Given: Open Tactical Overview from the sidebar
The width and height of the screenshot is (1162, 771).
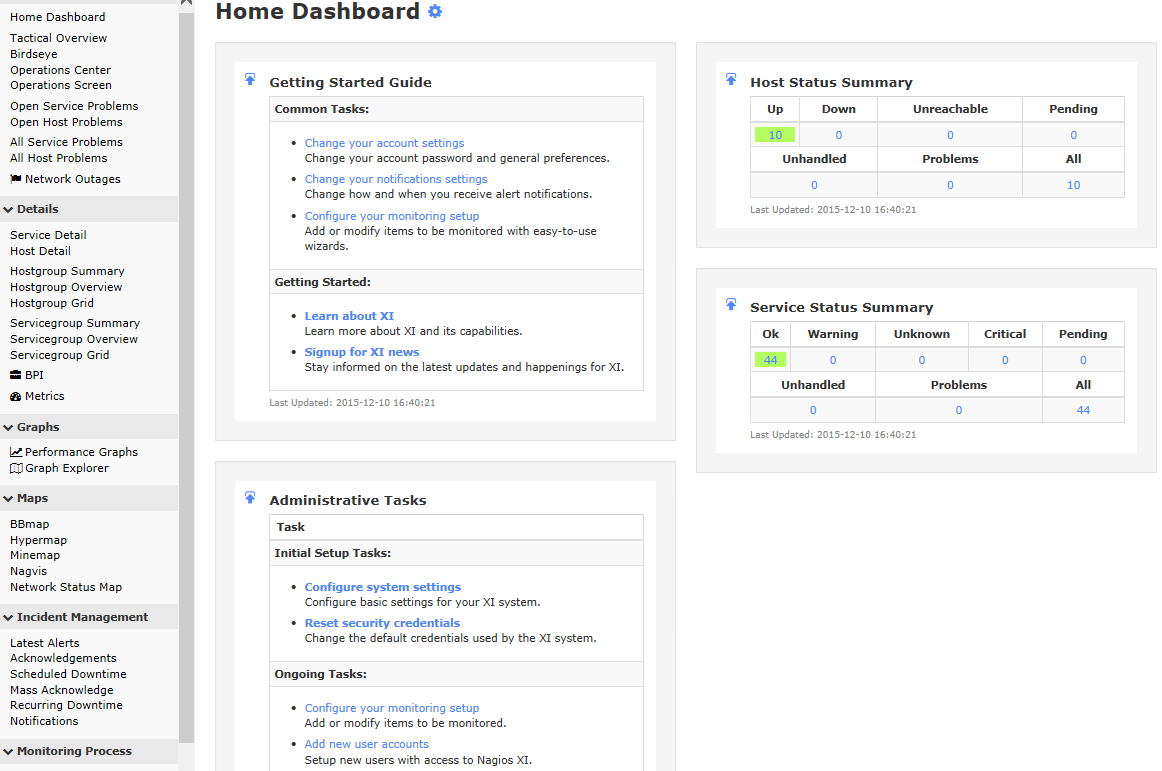Looking at the screenshot, I should coord(58,38).
